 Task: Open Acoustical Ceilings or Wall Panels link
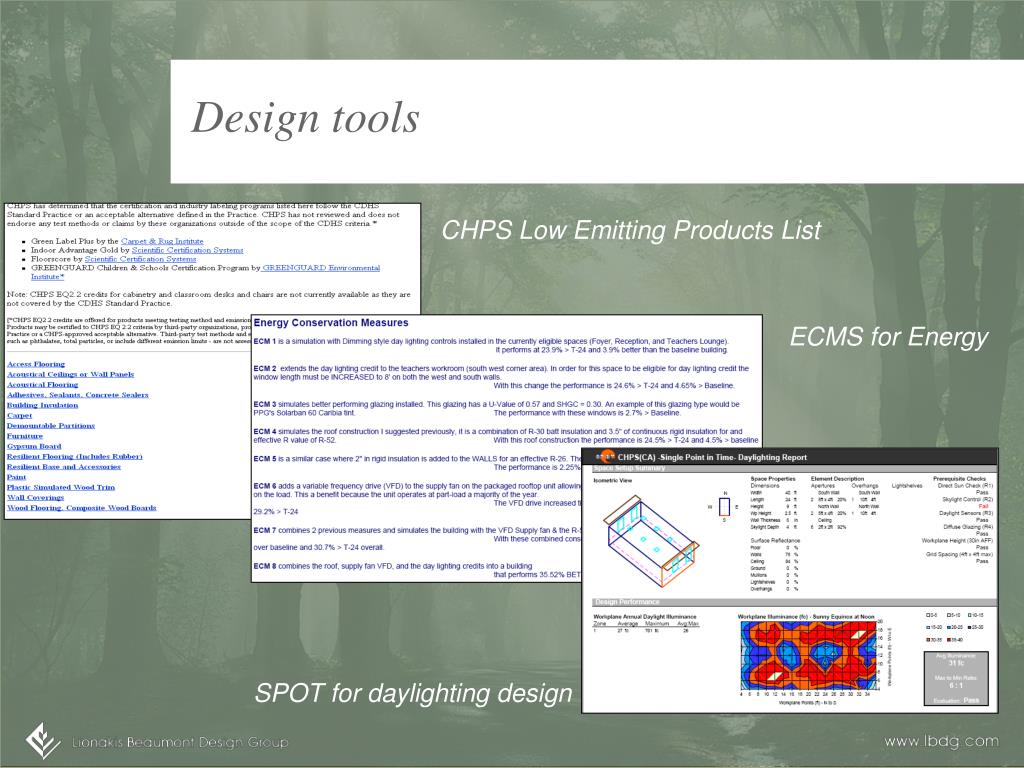coord(71,374)
